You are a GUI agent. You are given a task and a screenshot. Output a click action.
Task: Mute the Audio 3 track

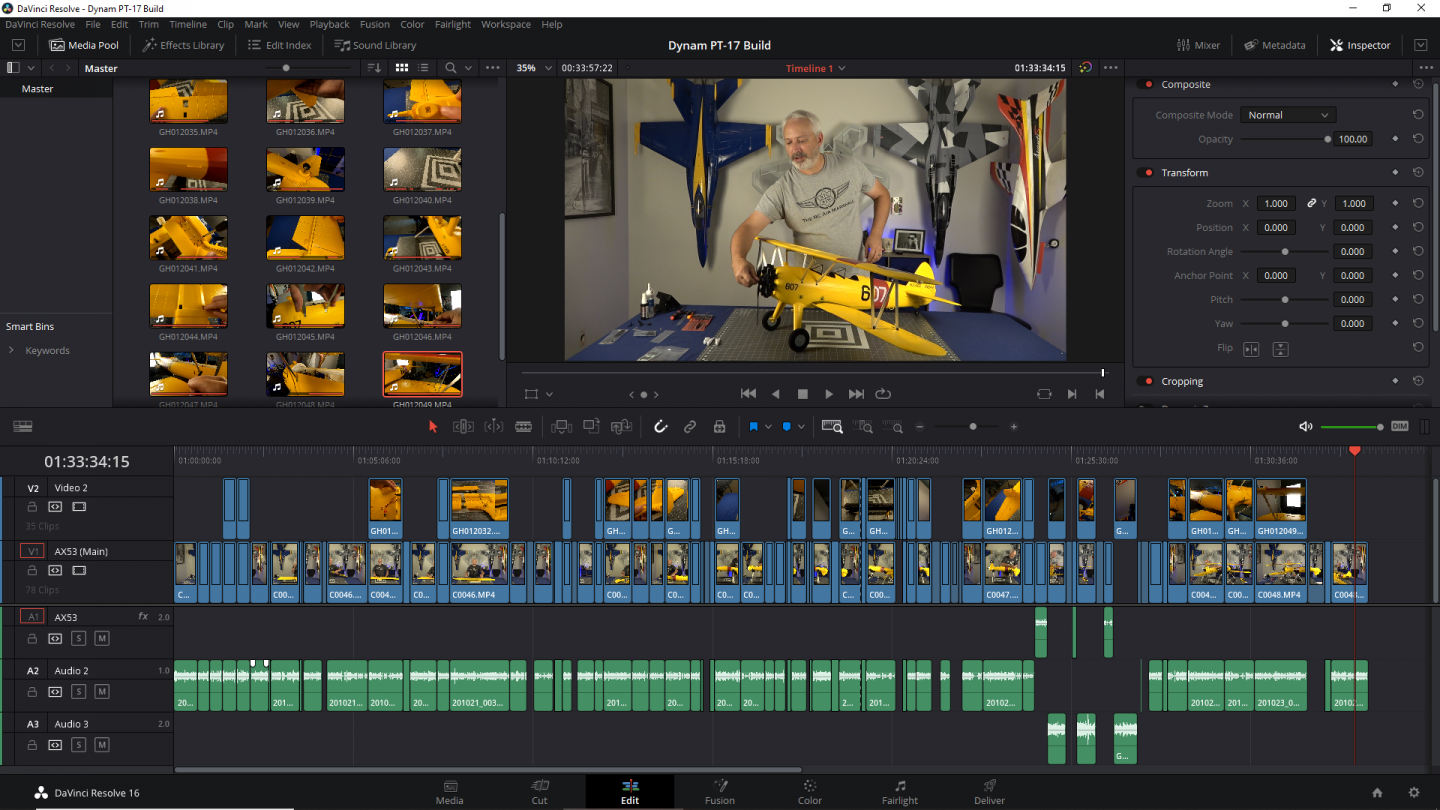point(102,745)
